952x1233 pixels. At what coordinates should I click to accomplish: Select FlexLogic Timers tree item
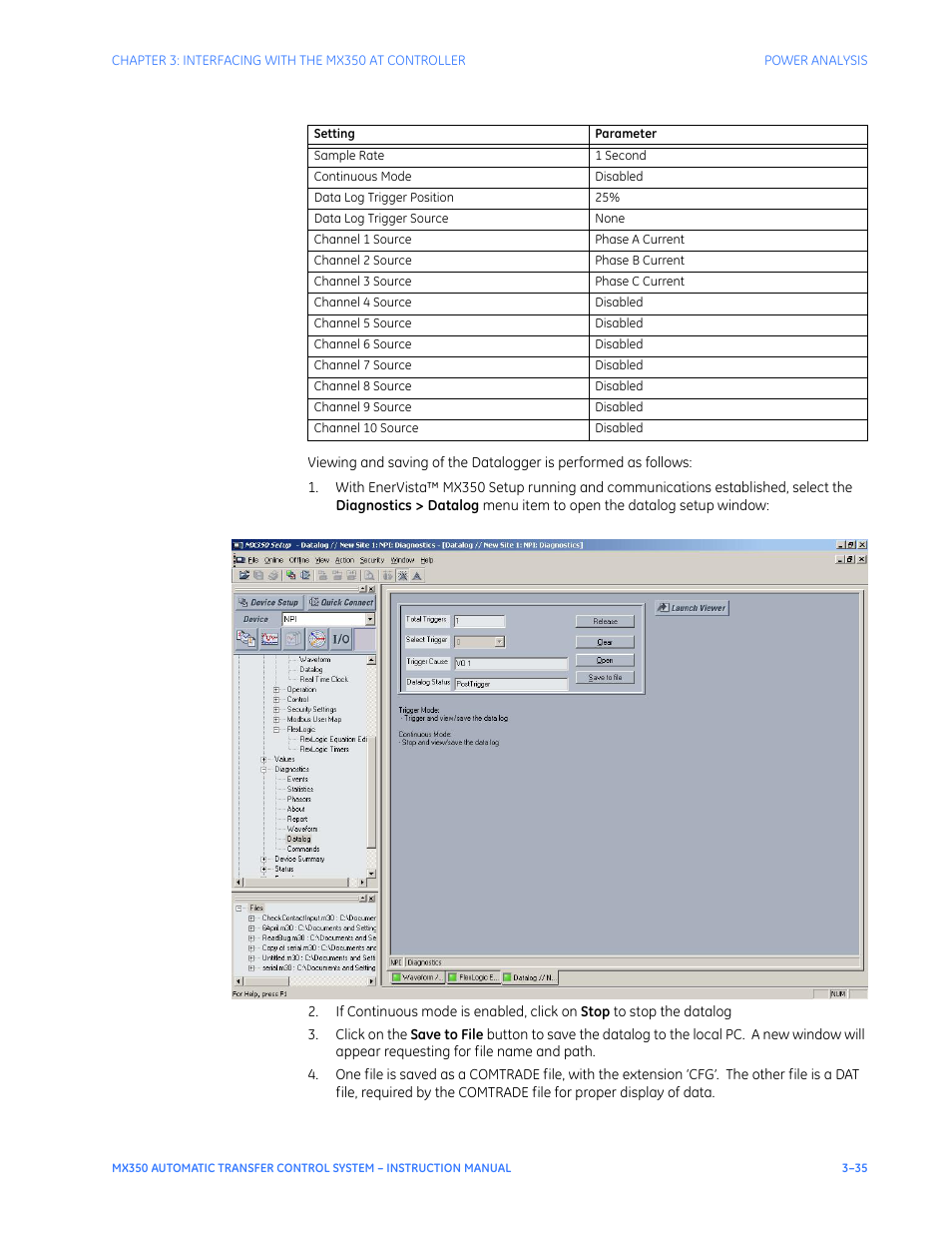(x=324, y=750)
